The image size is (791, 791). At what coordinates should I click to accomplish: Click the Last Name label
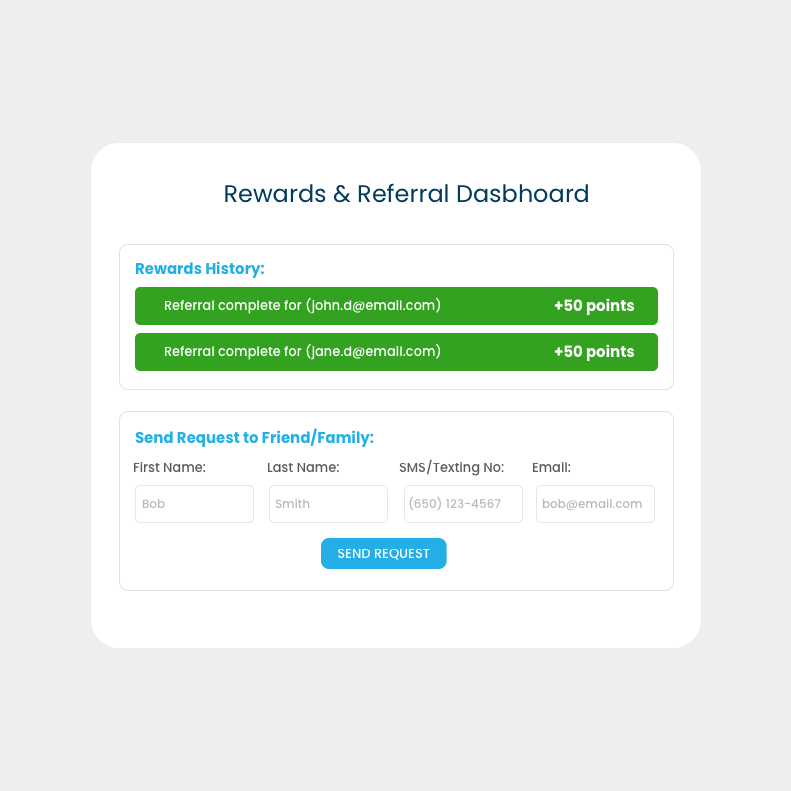tap(303, 467)
